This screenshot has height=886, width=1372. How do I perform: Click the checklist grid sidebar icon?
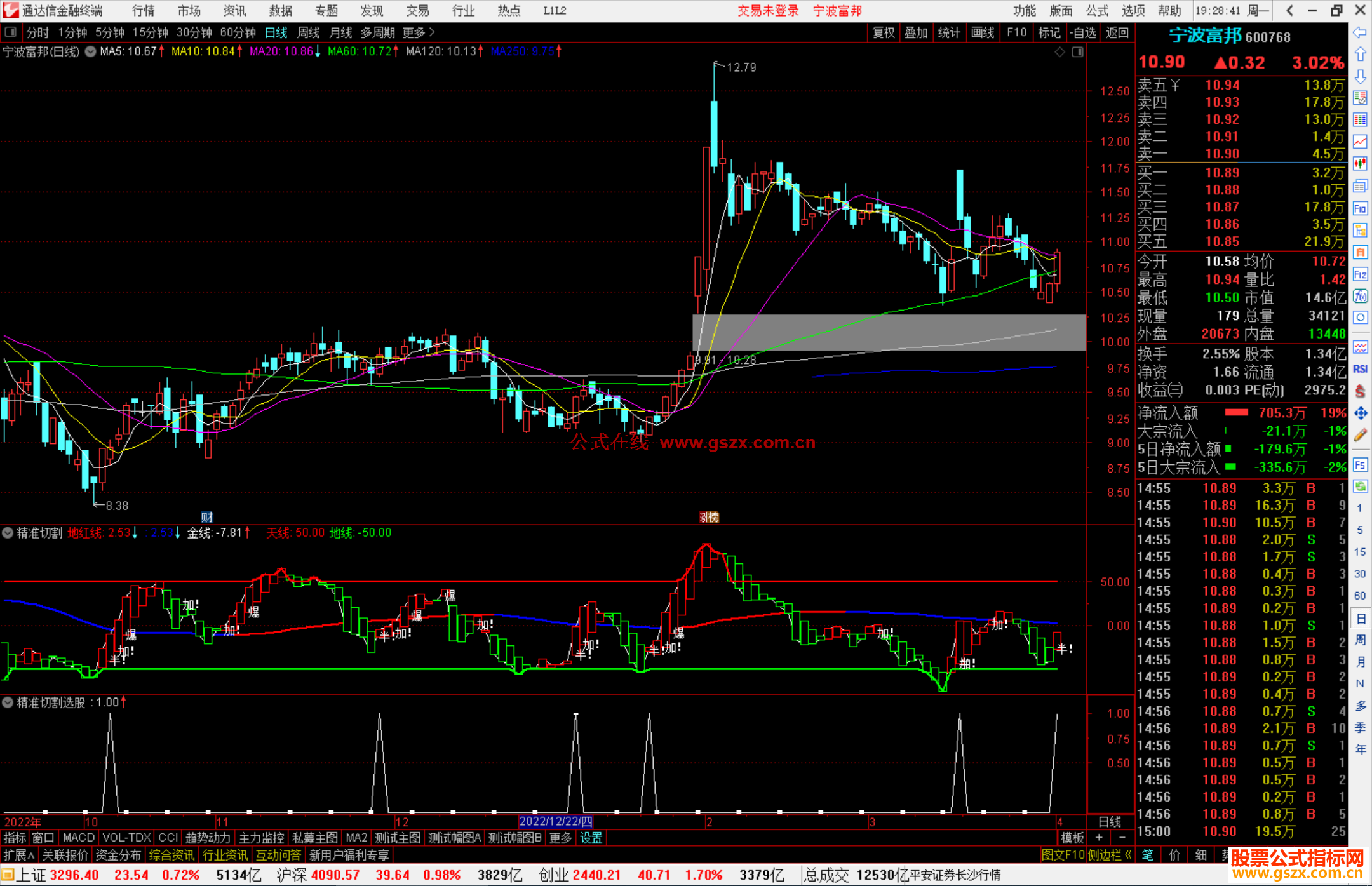[1360, 98]
